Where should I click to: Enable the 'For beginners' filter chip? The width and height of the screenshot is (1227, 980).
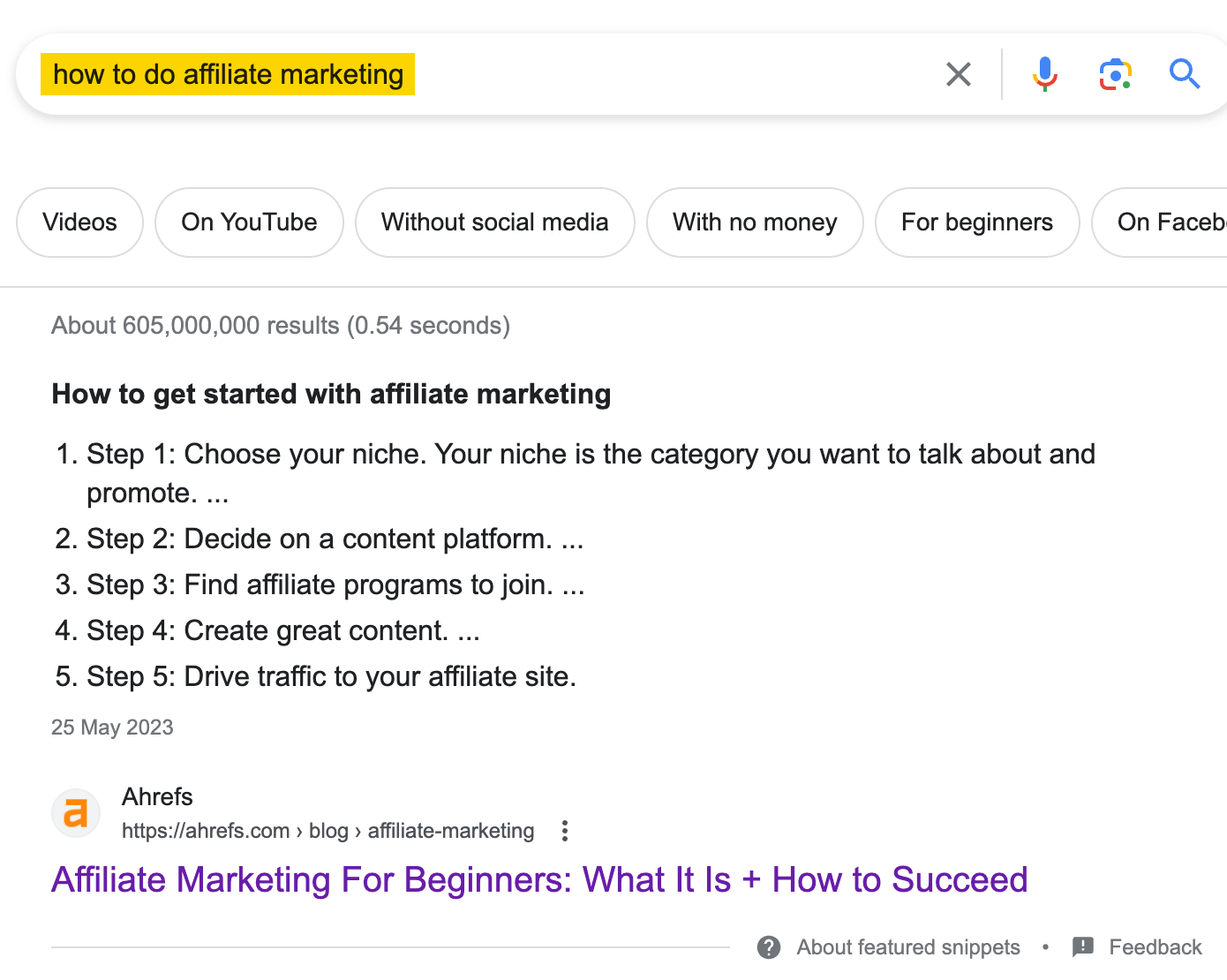977,222
